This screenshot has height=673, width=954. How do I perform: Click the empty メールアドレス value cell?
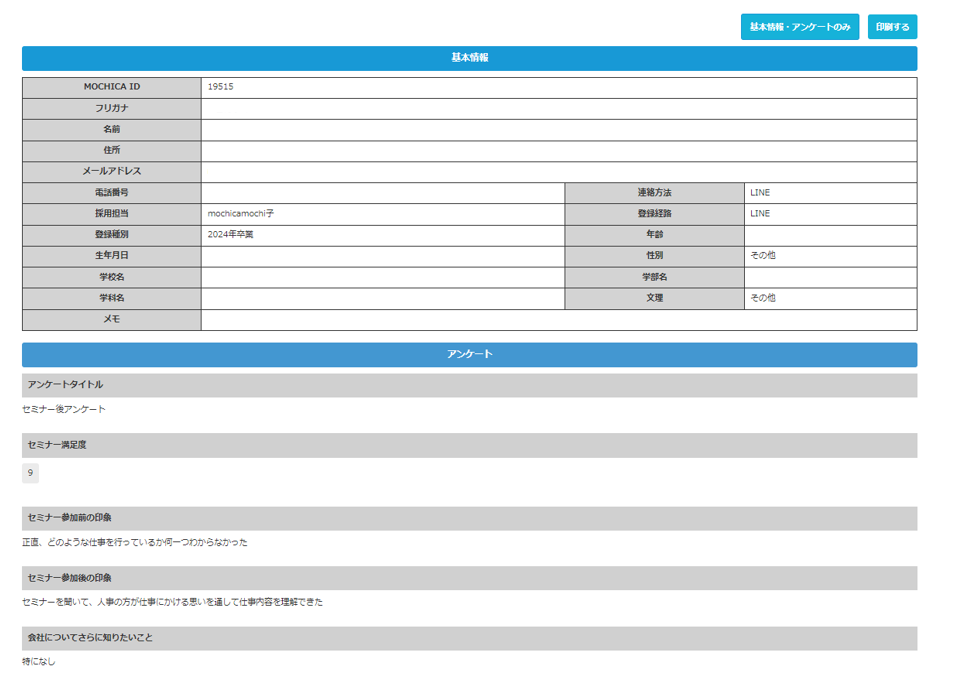tap(558, 172)
